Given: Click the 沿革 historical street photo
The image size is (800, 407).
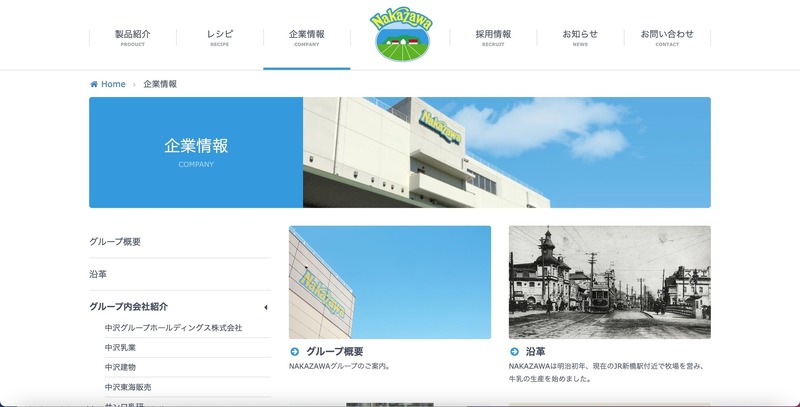Looking at the screenshot, I should 609,282.
